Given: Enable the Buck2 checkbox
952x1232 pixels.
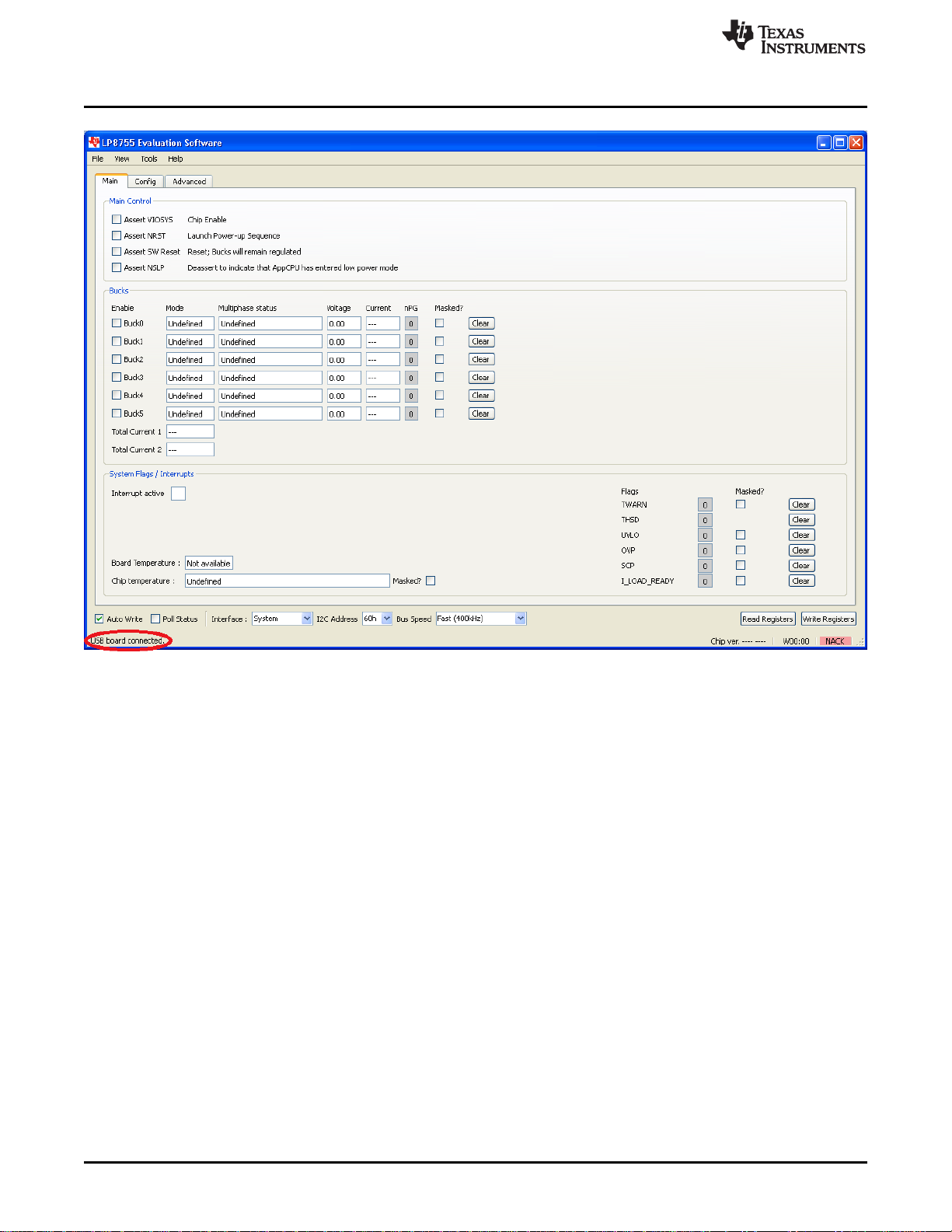Looking at the screenshot, I should (x=117, y=359).
